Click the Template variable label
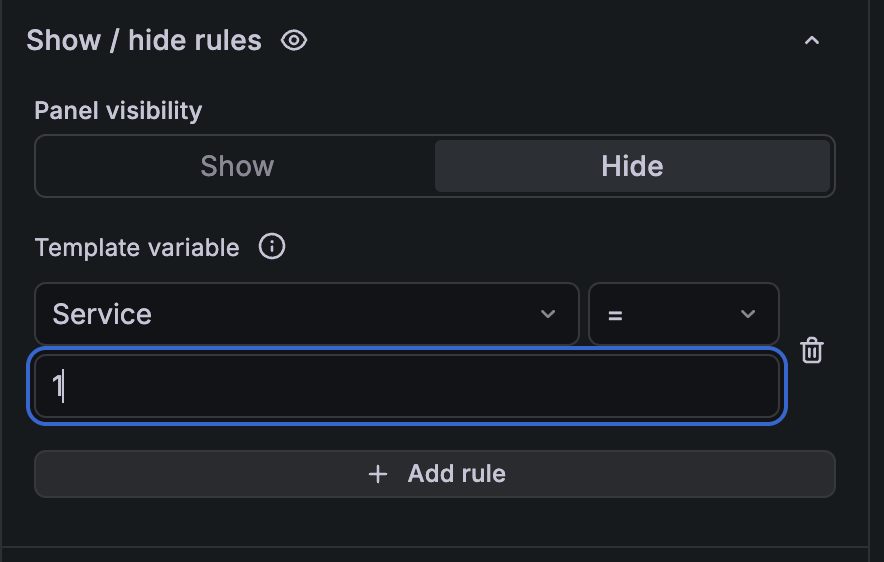The height and width of the screenshot is (562, 884). [x=137, y=247]
